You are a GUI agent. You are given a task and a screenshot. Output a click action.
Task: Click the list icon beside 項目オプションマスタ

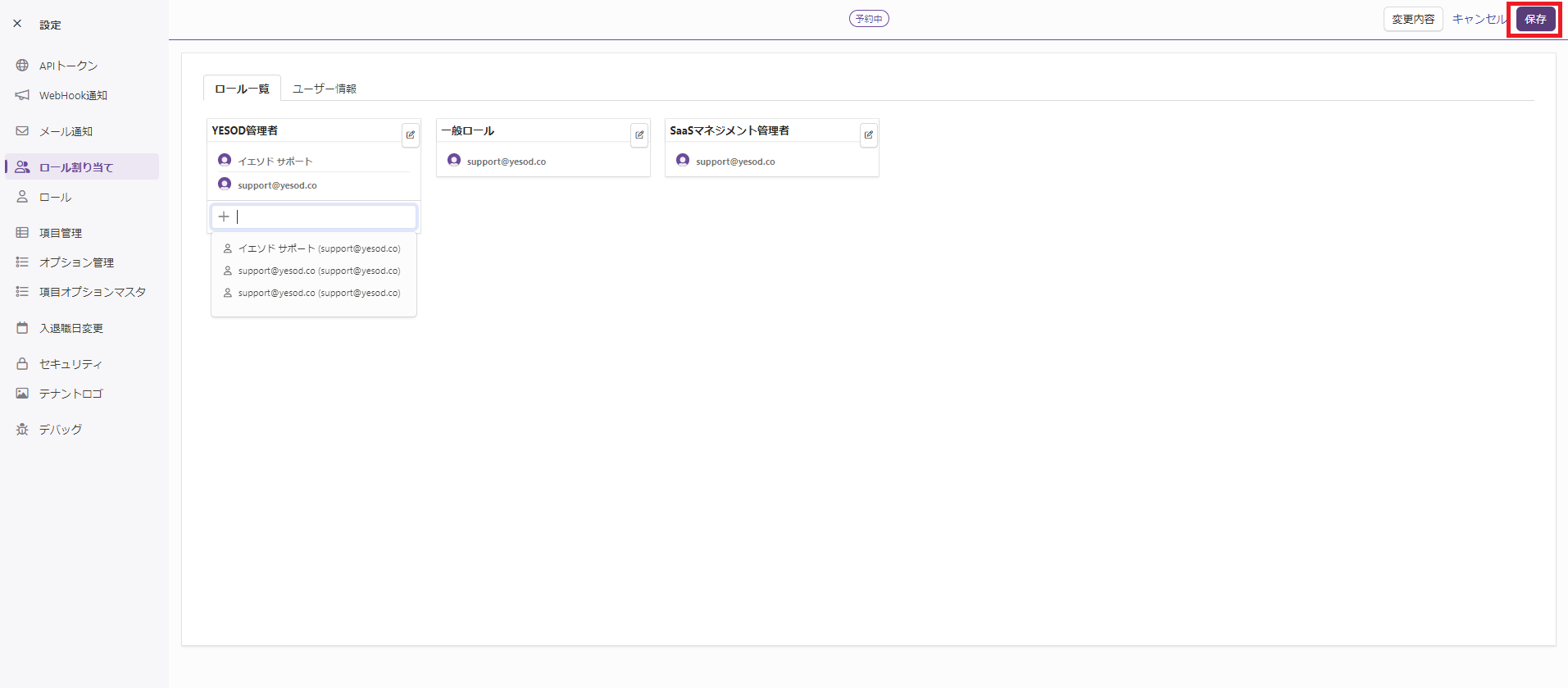coord(22,292)
